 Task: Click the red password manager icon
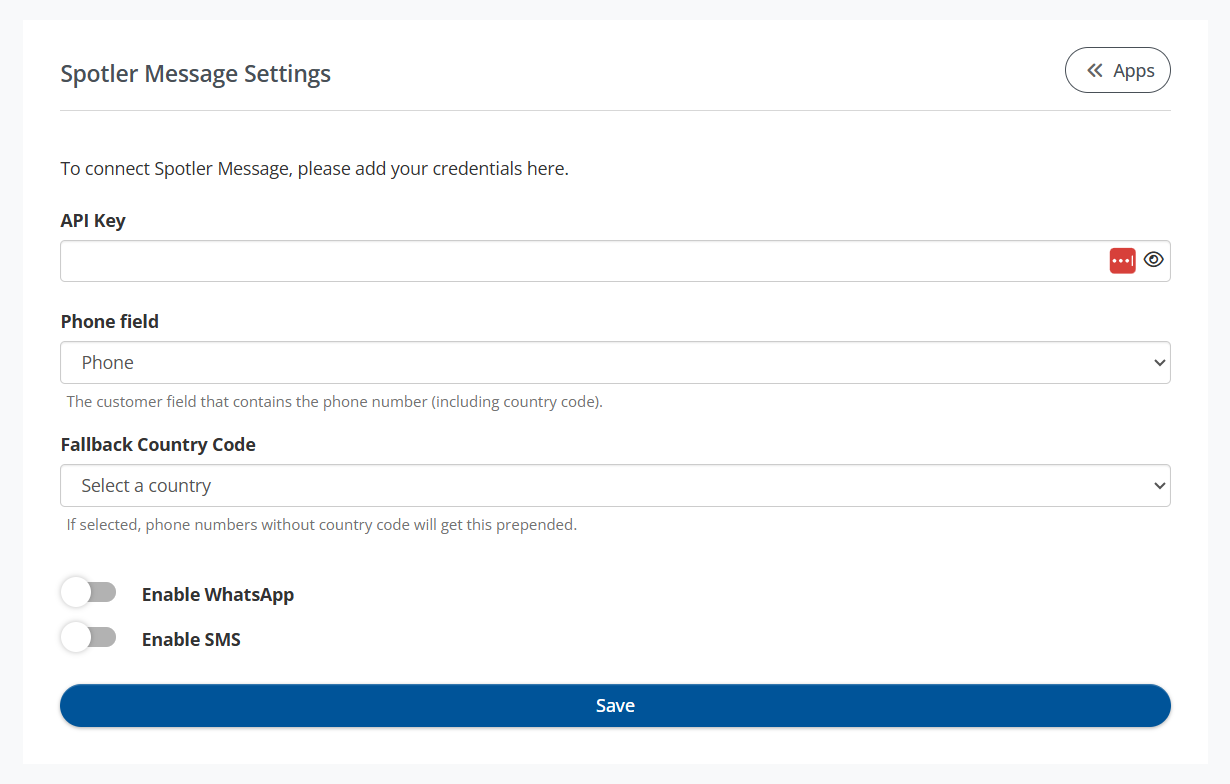pyautogui.click(x=1122, y=260)
